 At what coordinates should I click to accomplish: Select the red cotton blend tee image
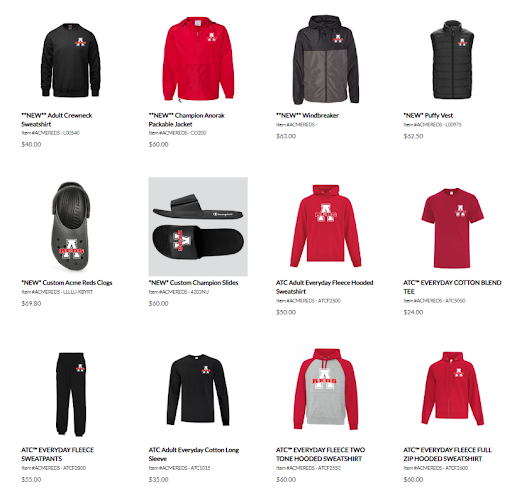pyautogui.click(x=452, y=228)
